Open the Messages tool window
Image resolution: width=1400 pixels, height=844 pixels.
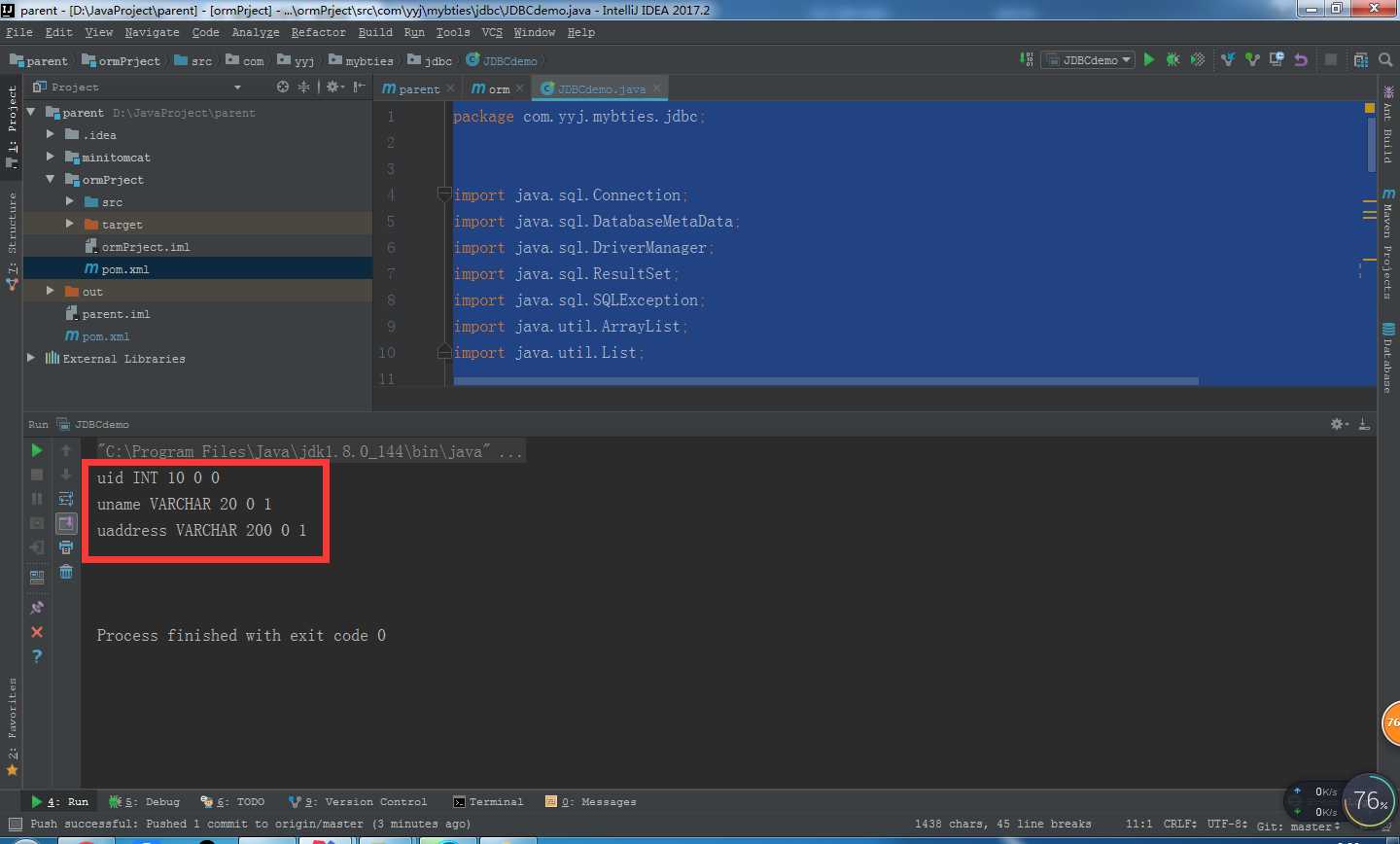point(591,802)
